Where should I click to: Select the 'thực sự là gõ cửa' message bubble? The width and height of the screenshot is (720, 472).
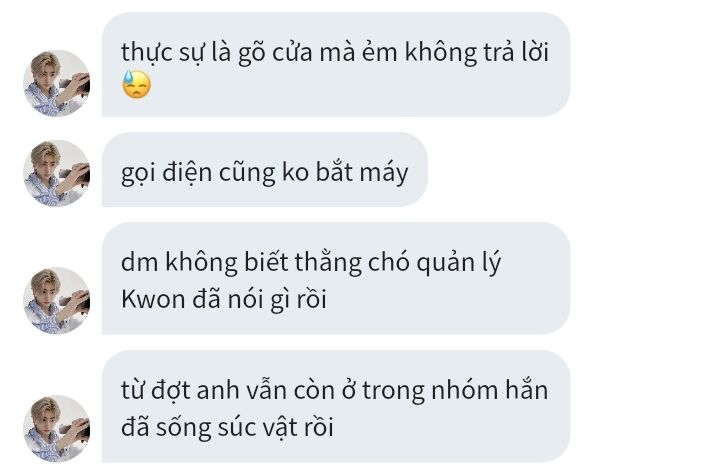coord(336,64)
